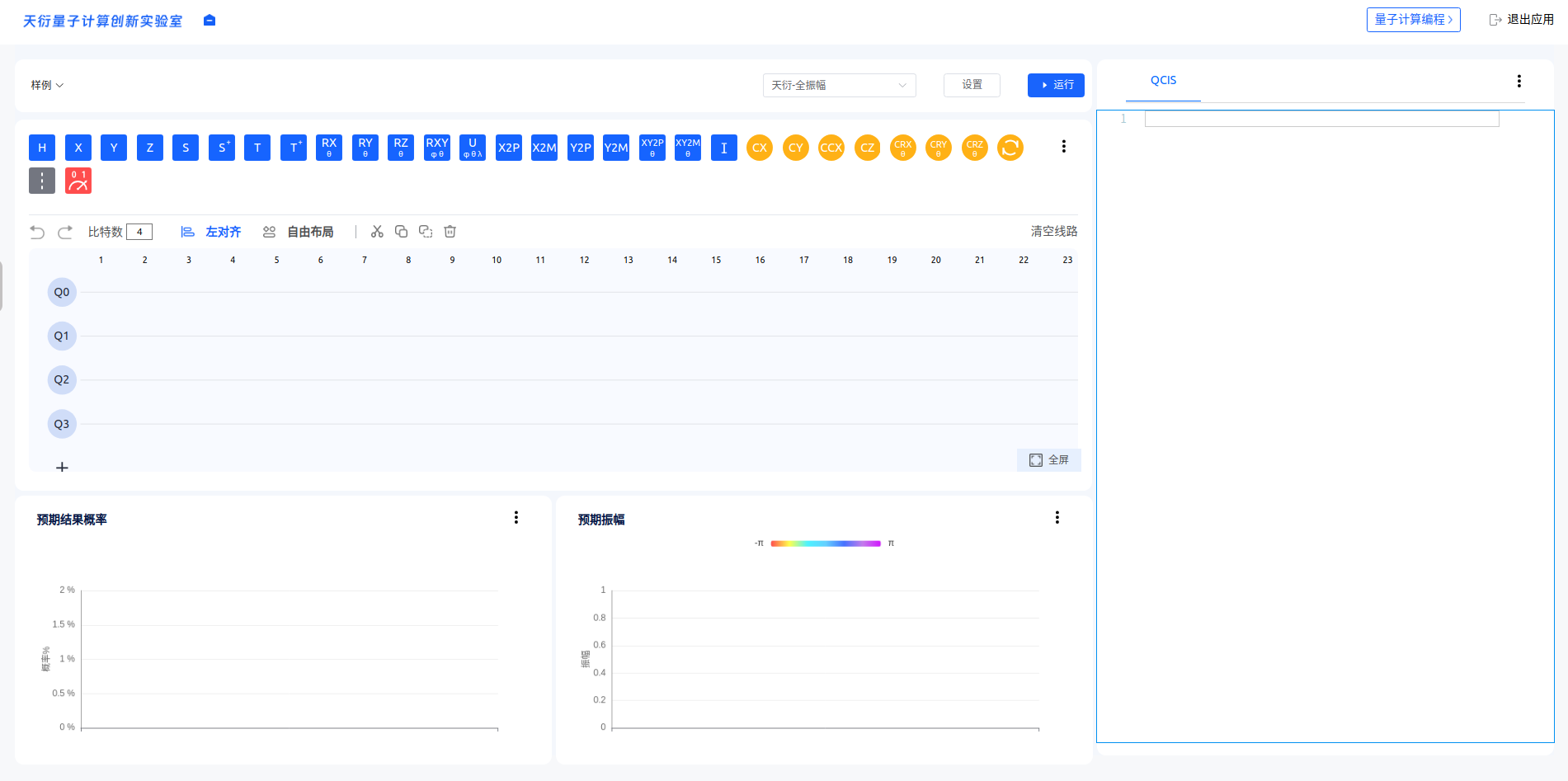Run the circuit with 运行 button

click(x=1056, y=85)
